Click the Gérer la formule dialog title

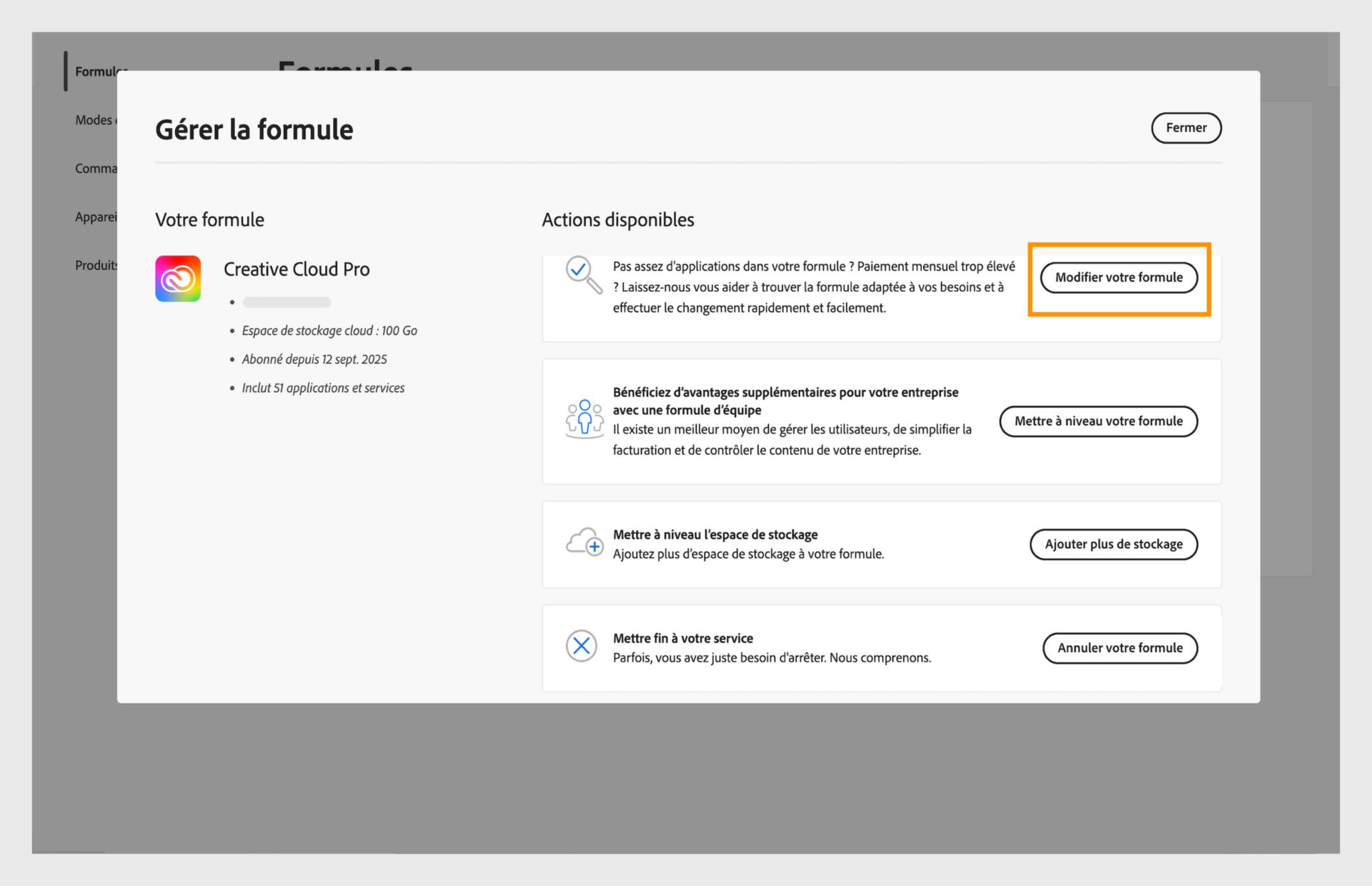(x=254, y=130)
